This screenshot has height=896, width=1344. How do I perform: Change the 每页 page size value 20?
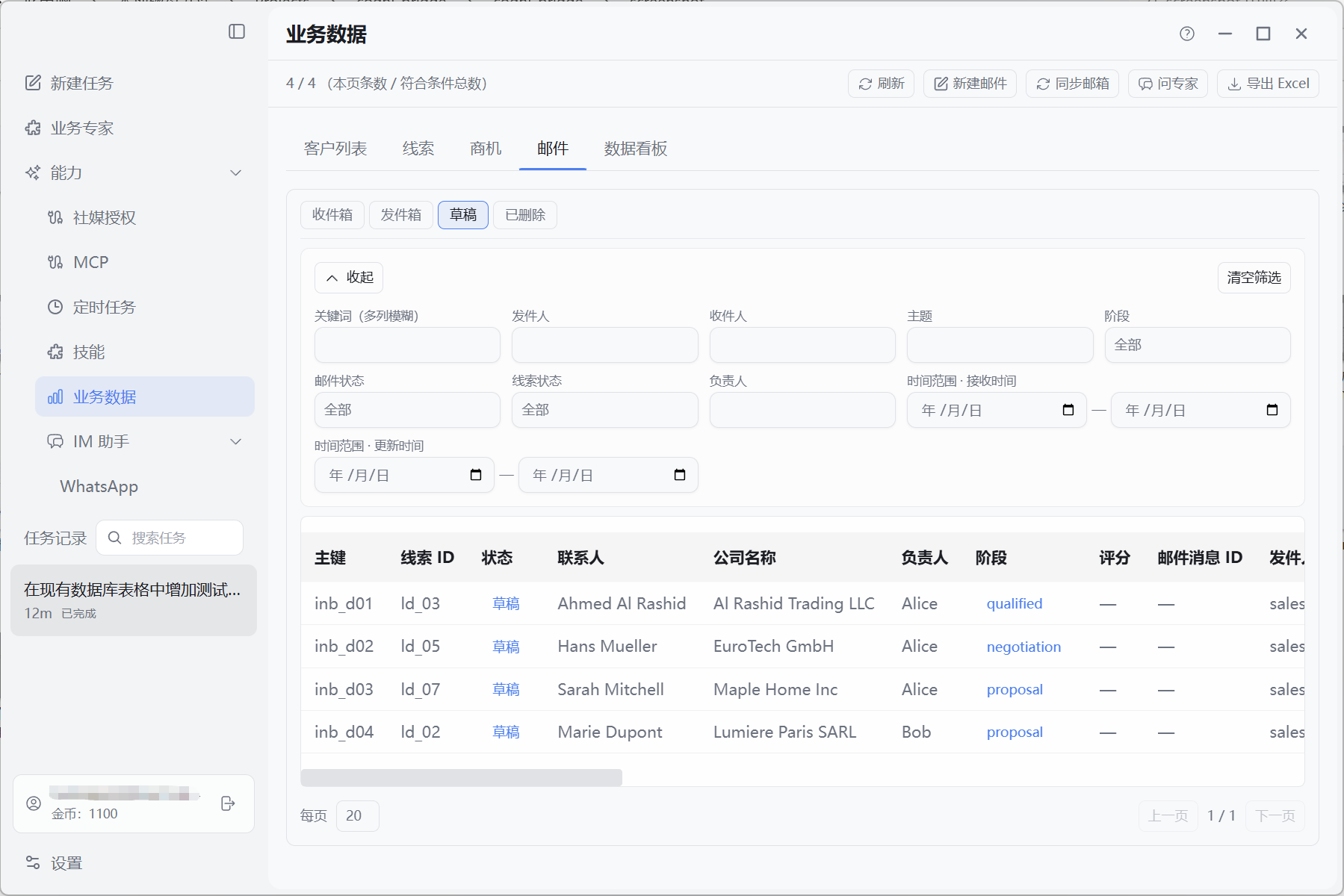(358, 815)
